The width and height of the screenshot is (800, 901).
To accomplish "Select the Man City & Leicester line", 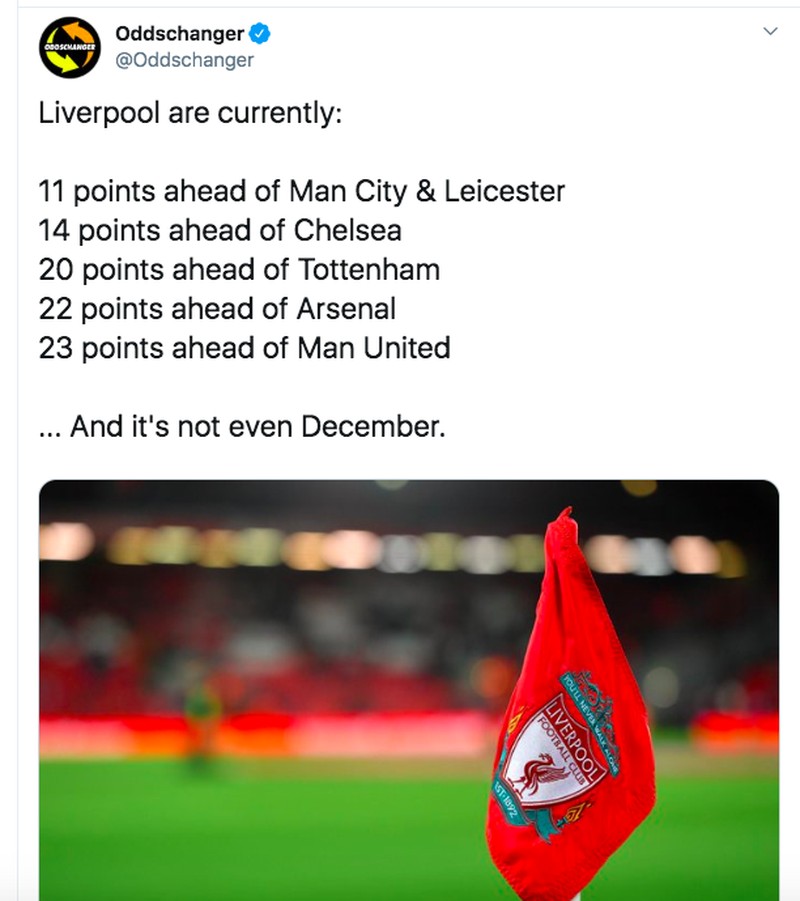I will (301, 191).
